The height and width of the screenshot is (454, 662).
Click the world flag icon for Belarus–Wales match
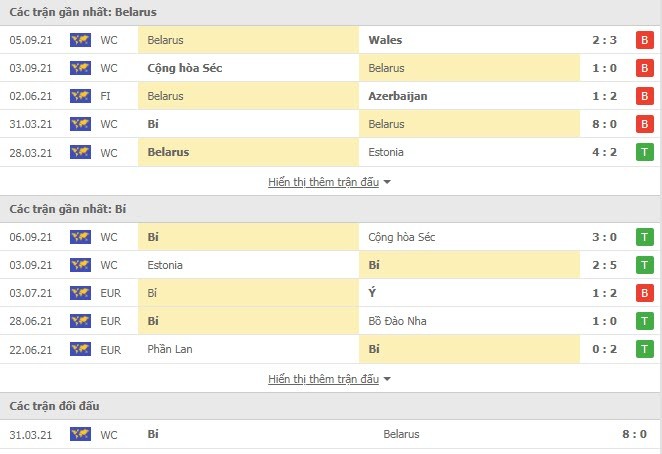pos(80,40)
